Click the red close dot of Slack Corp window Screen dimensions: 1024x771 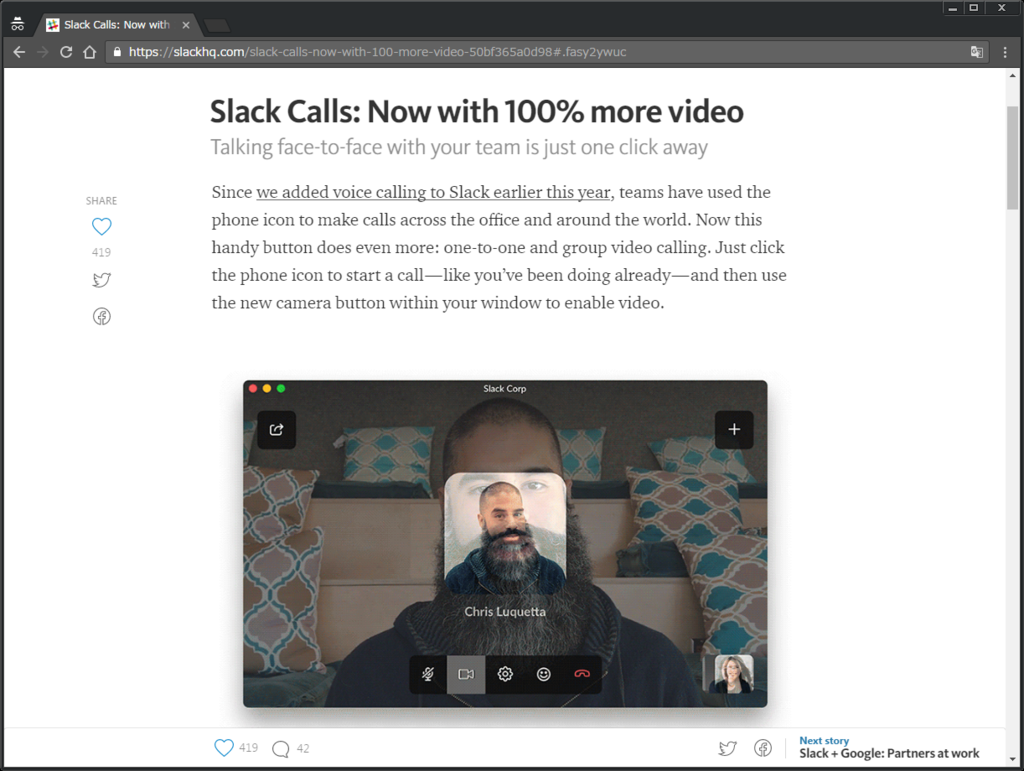[253, 388]
